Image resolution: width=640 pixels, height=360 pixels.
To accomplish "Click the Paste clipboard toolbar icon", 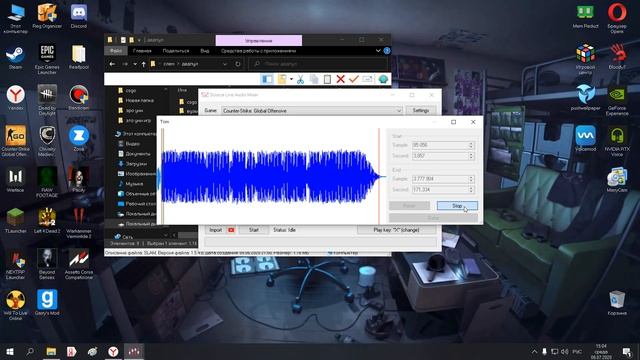I will coord(327,79).
